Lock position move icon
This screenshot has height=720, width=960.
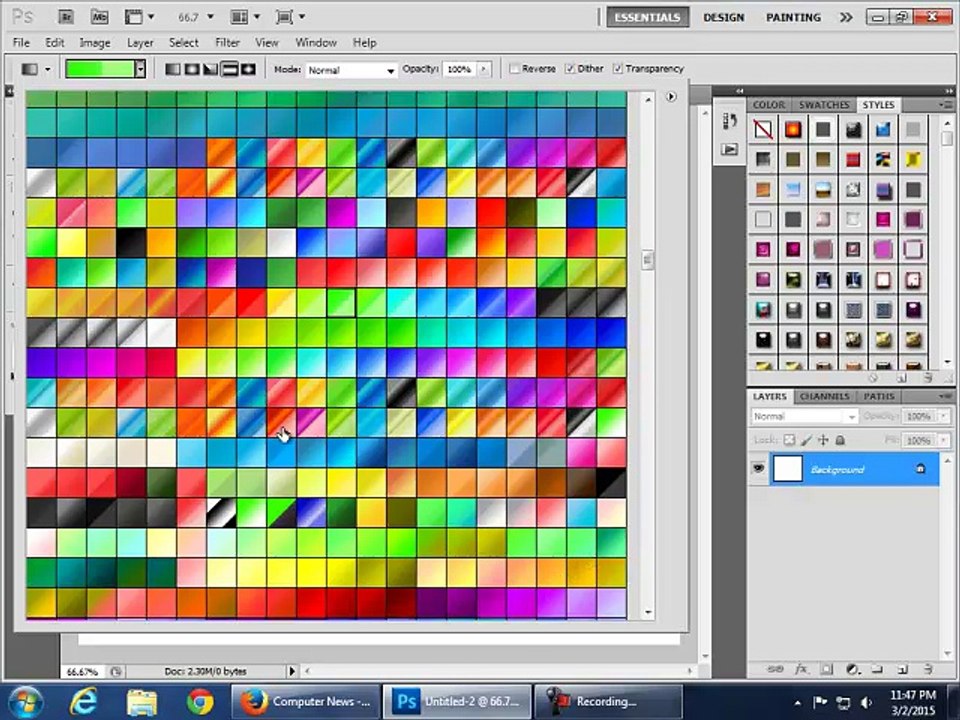(823, 440)
